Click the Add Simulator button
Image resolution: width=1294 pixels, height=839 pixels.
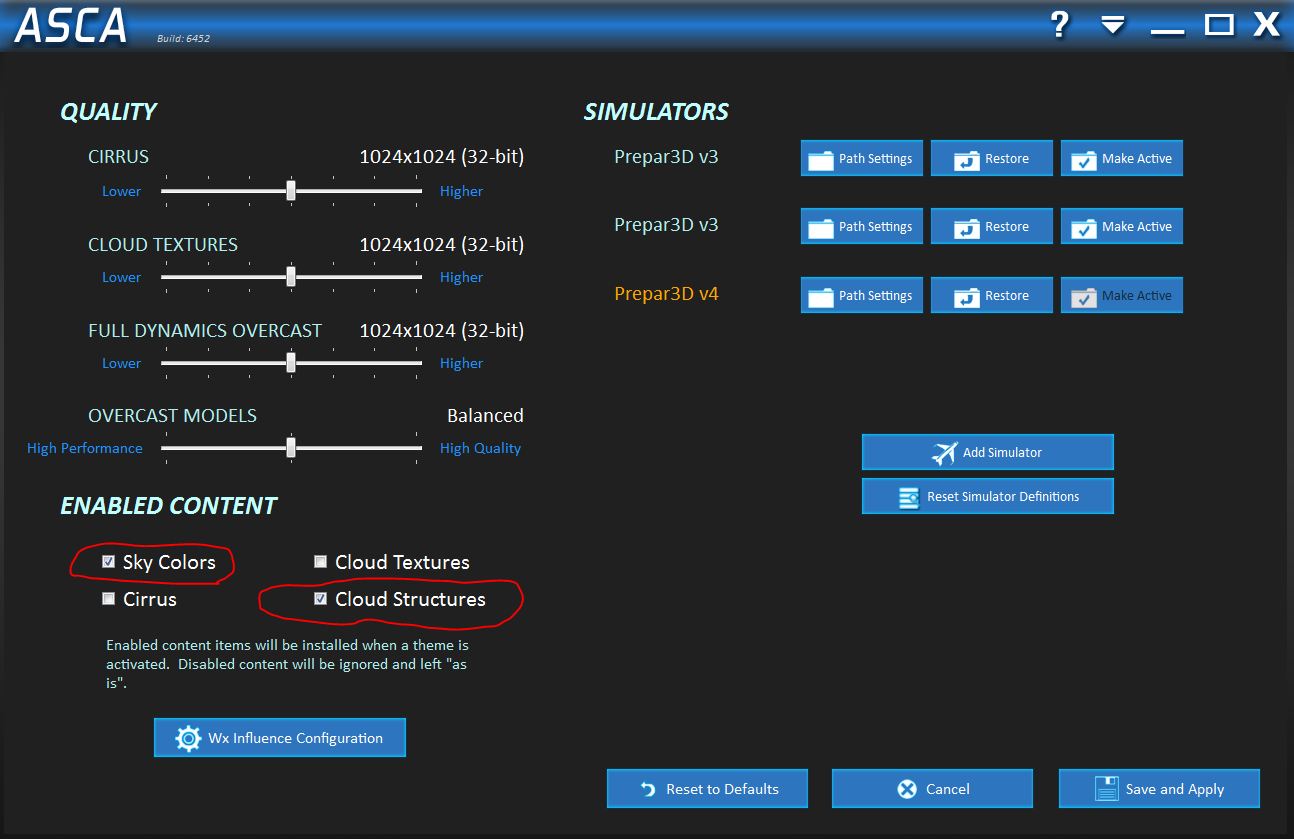click(988, 452)
